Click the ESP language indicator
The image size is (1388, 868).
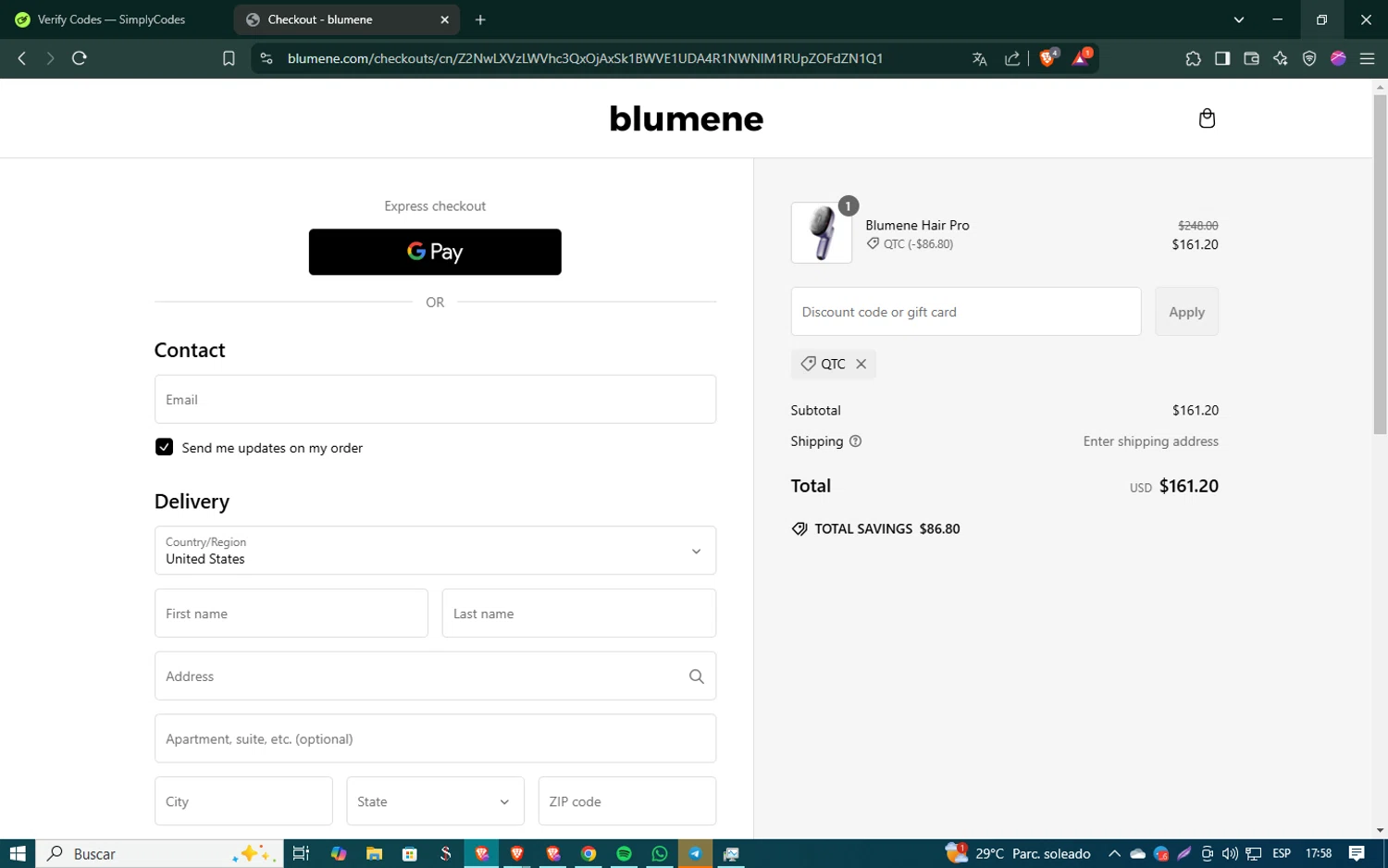point(1282,853)
